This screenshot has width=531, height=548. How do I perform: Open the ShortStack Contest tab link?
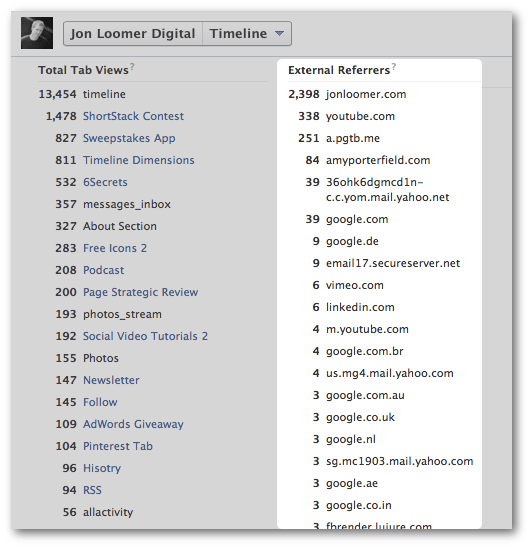tap(133, 116)
